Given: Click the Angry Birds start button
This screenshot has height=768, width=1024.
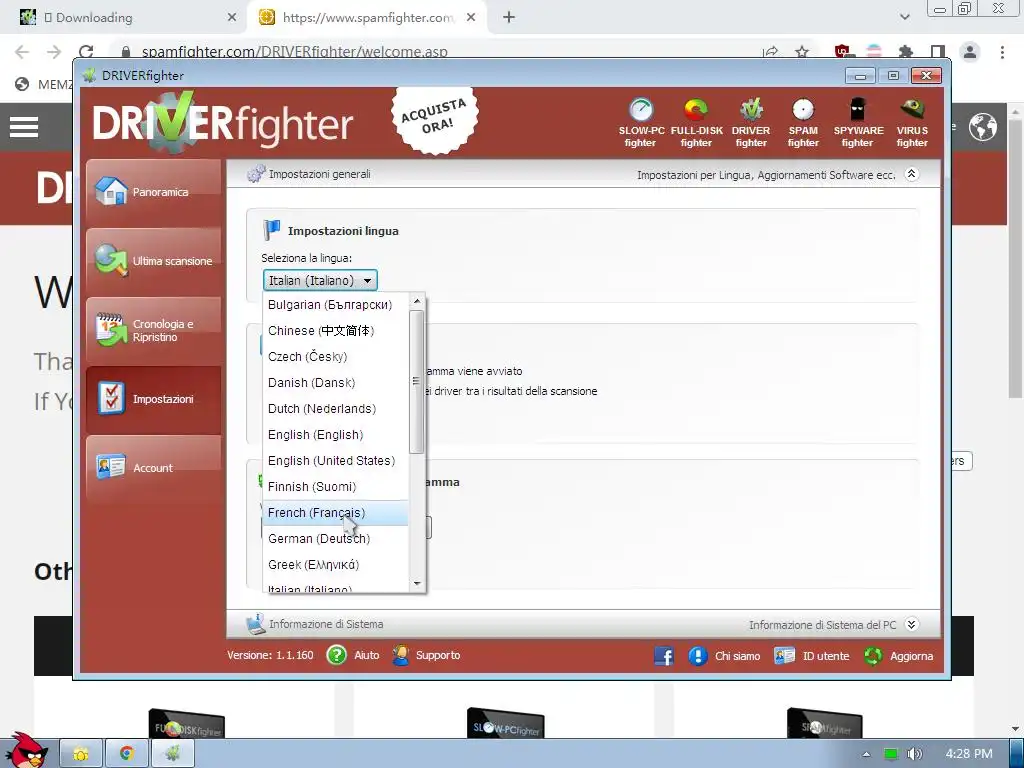Looking at the screenshot, I should click(25, 751).
